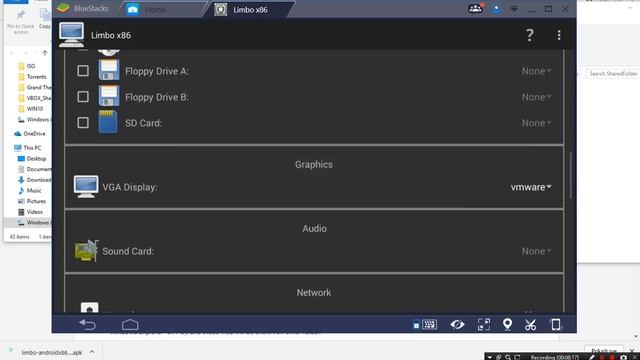Click Floppy Drive A label text
Screen dimensions: 640x360
pos(157,71)
